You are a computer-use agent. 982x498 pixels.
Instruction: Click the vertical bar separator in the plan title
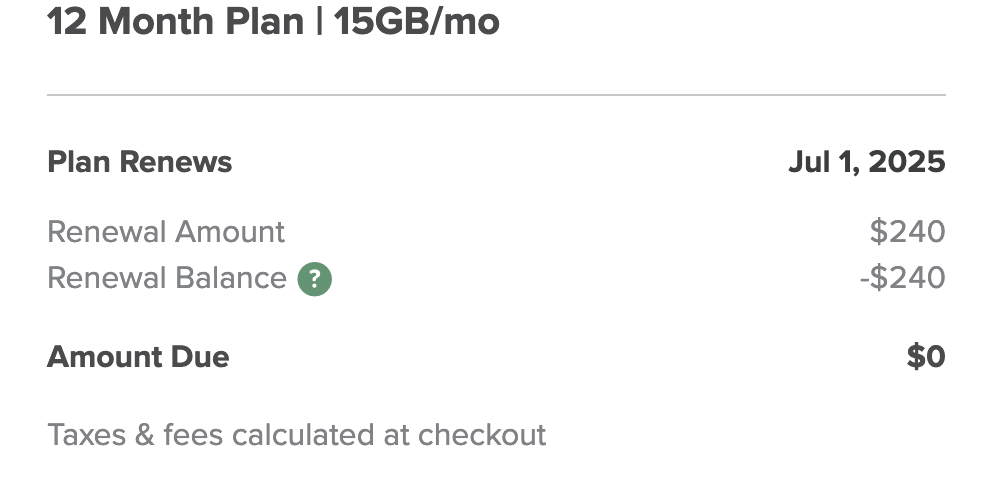click(x=319, y=21)
